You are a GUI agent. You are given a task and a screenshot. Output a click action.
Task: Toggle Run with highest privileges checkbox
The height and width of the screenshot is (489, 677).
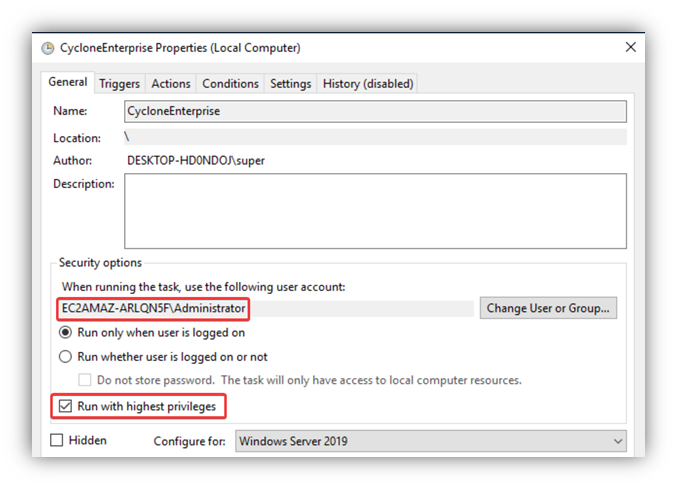click(66, 406)
